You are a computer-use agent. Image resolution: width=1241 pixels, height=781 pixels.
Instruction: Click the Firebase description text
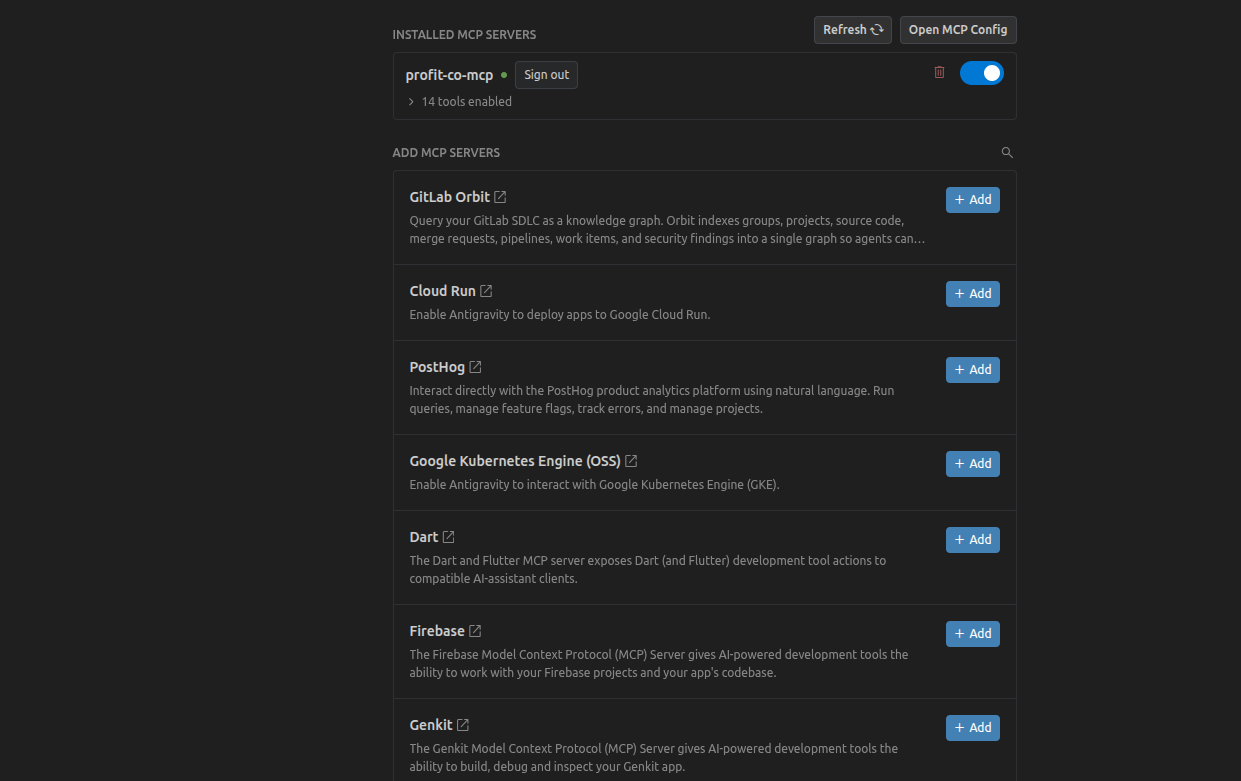point(659,664)
